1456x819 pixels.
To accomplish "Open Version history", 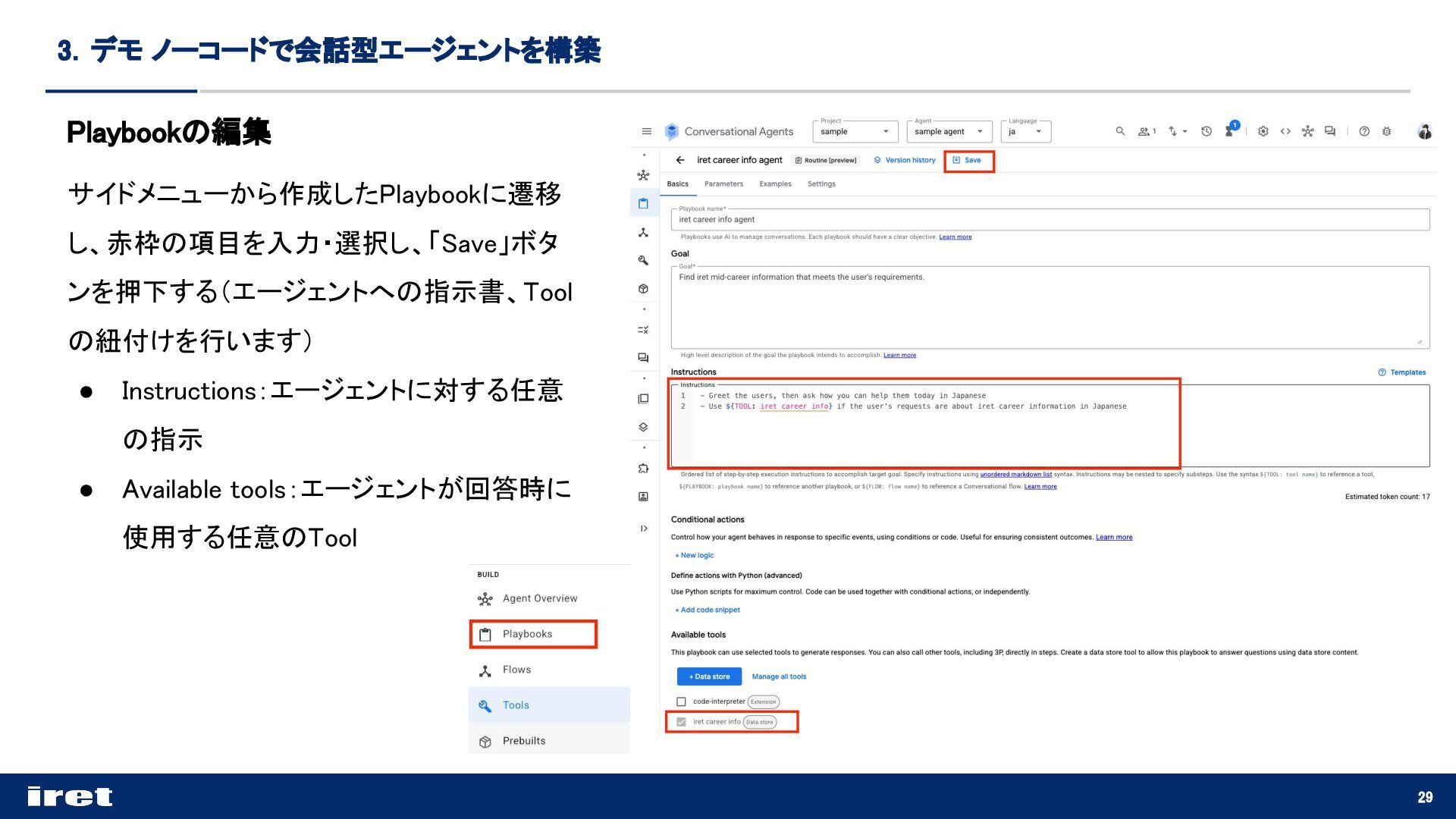I will (x=905, y=160).
